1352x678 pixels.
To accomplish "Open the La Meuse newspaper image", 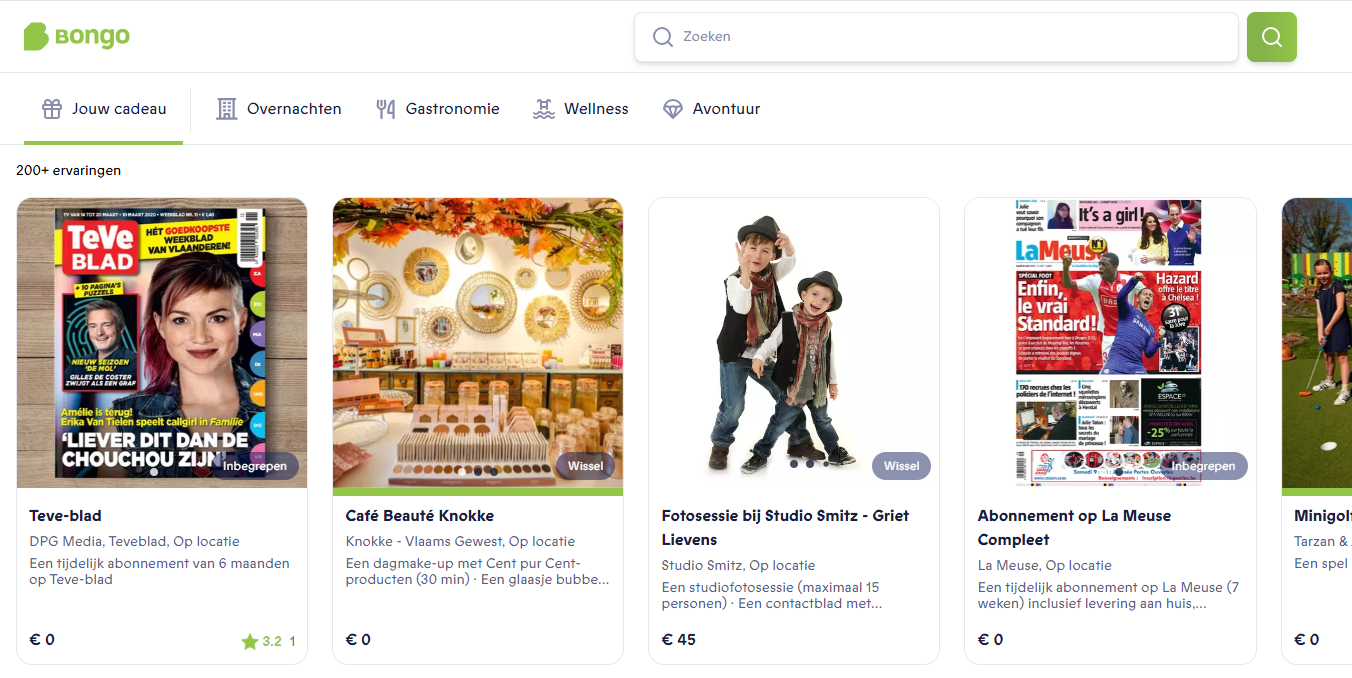I will coord(1110,343).
